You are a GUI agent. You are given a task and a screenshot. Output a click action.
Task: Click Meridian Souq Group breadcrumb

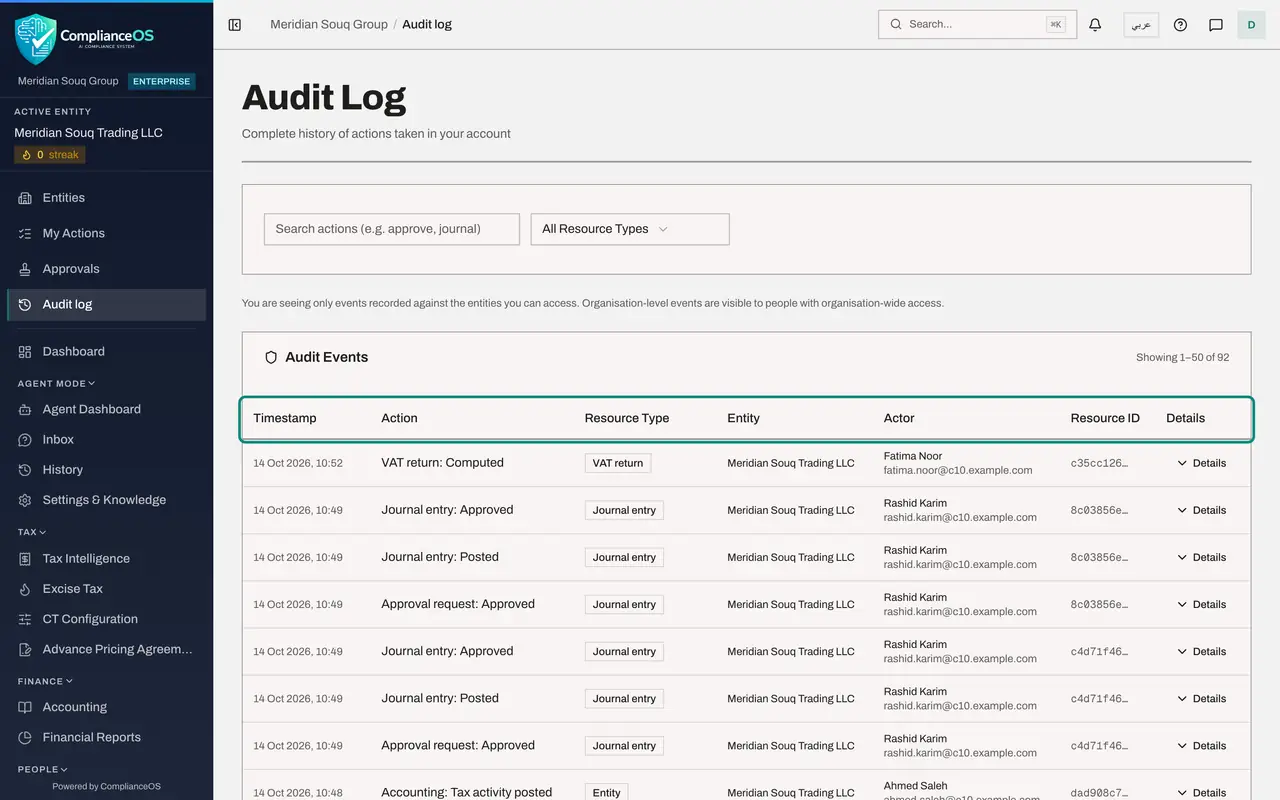[x=329, y=24]
